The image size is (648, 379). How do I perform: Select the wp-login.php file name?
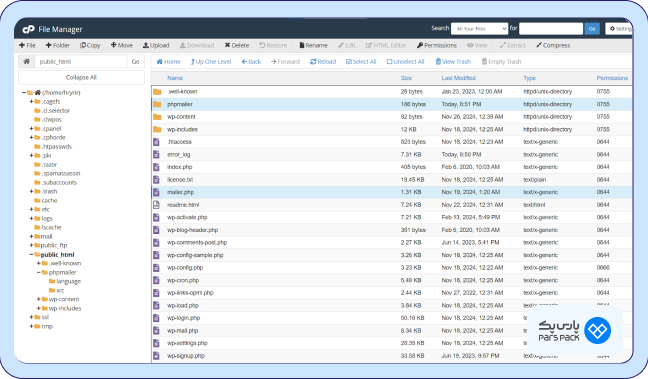tap(183, 318)
